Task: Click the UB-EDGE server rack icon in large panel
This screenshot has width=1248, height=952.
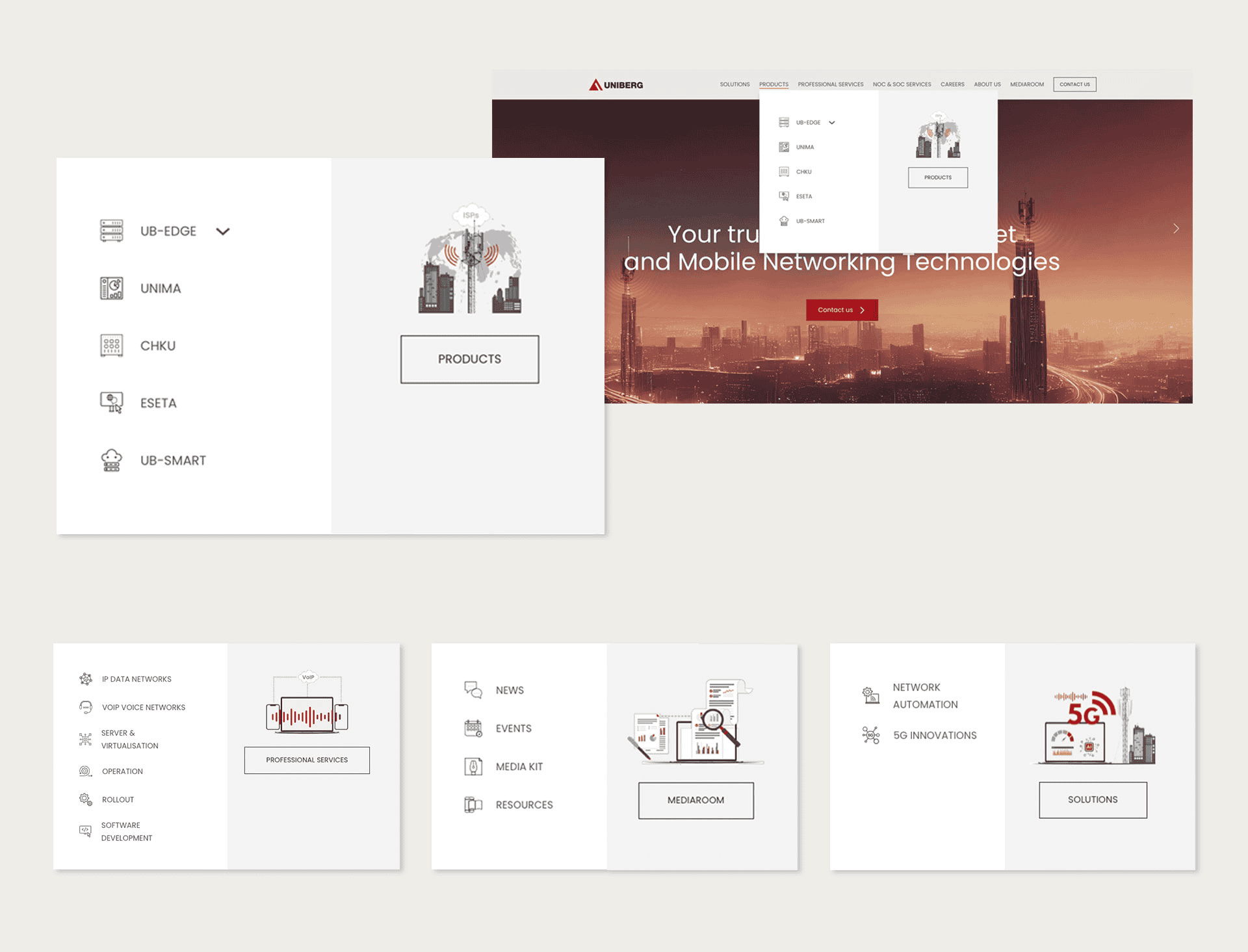Action: [111, 231]
